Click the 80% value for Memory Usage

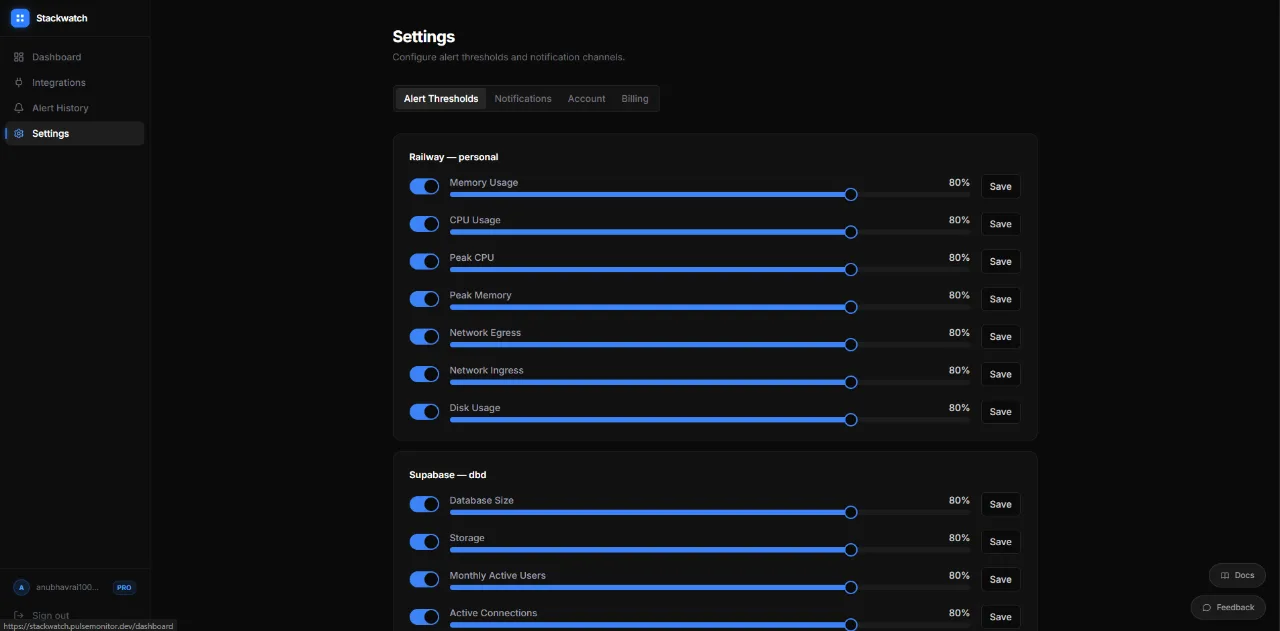(x=959, y=183)
